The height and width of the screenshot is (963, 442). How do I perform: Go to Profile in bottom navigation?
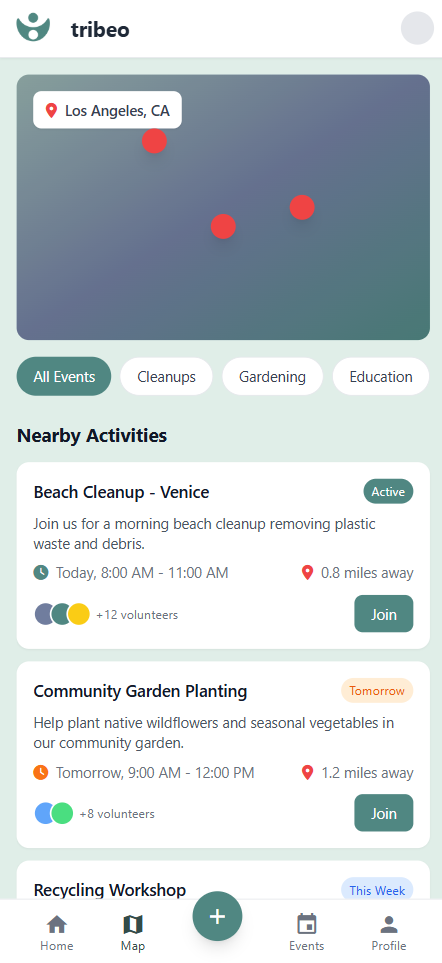[x=389, y=932]
